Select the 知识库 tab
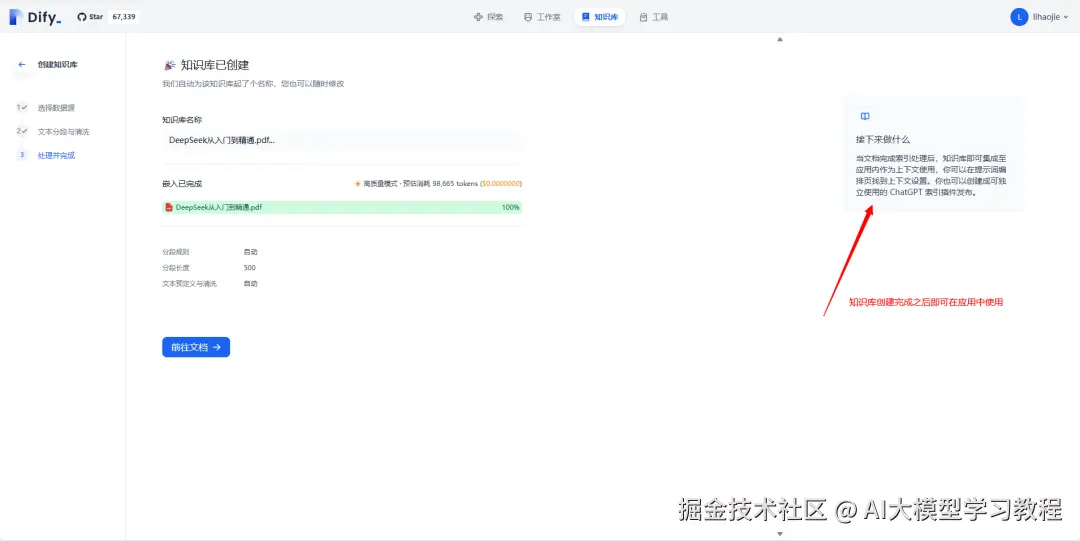Viewport: 1080px width, 541px height. [x=599, y=17]
